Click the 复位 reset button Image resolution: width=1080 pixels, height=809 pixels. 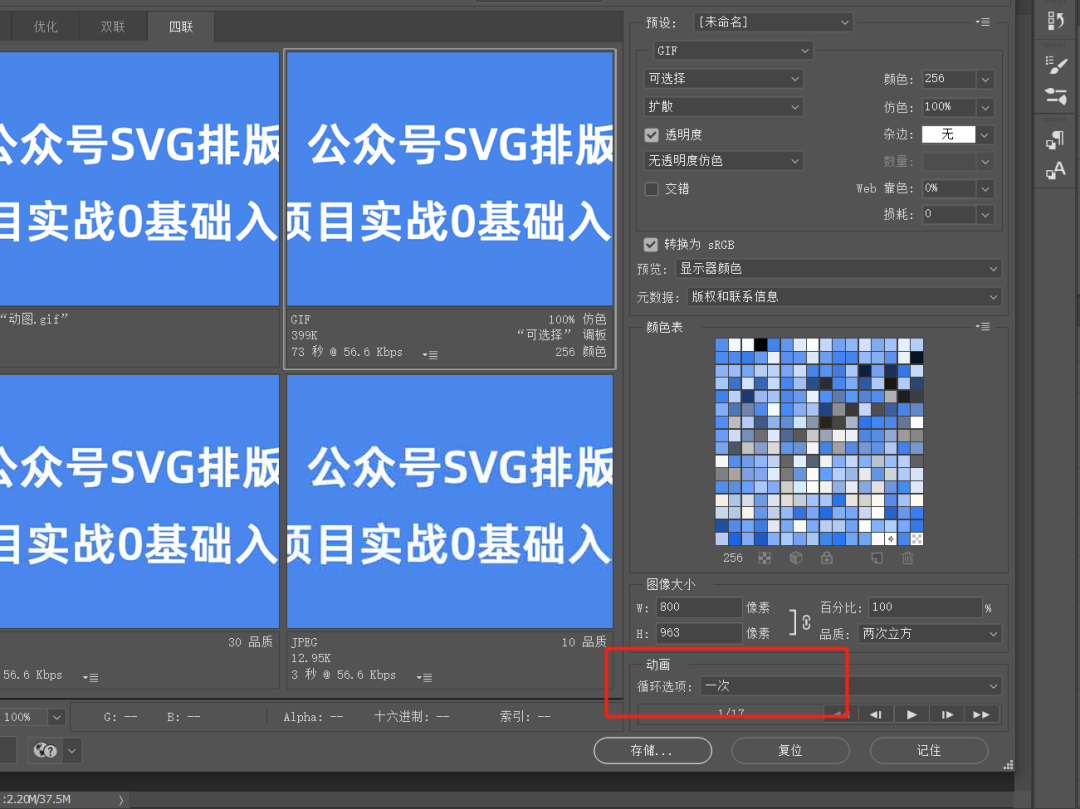click(790, 750)
